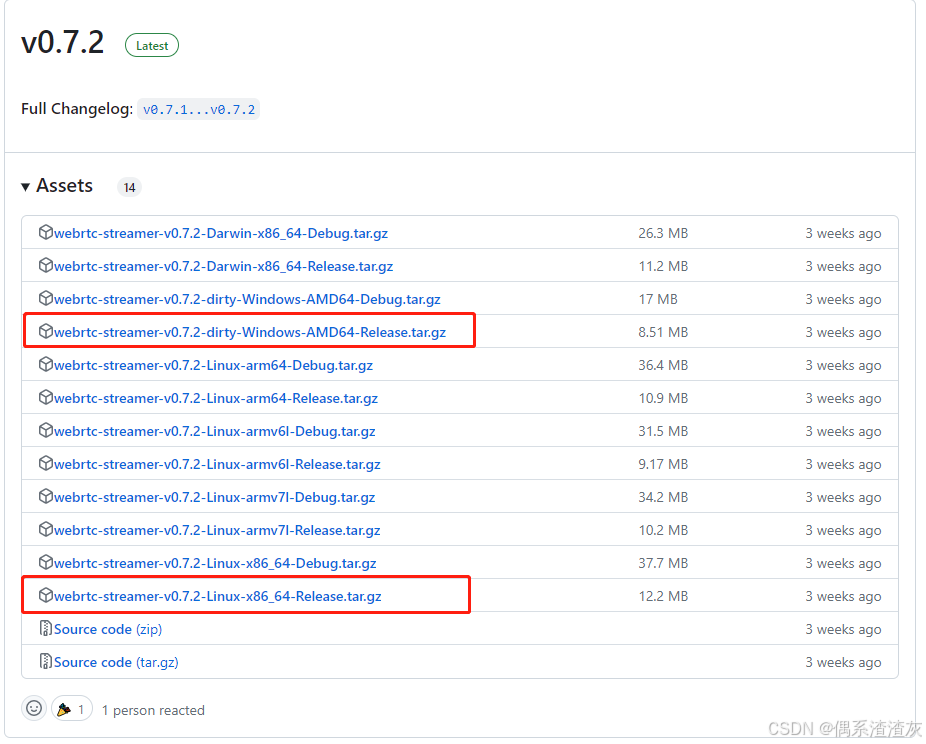Screen dimensions: 926x744
Task: Download dirty-Windows-AMD64-Release.tar.gz asset
Action: coord(250,332)
